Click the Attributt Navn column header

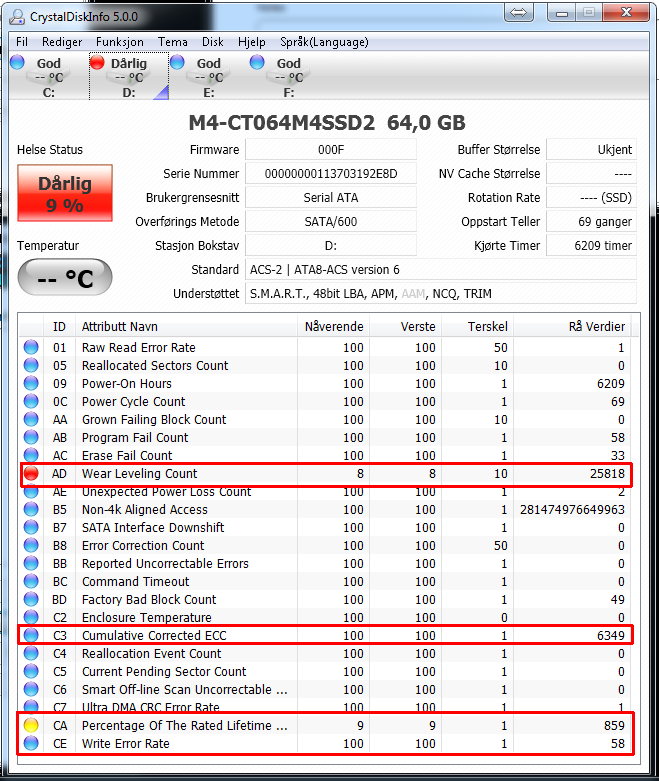pos(186,327)
